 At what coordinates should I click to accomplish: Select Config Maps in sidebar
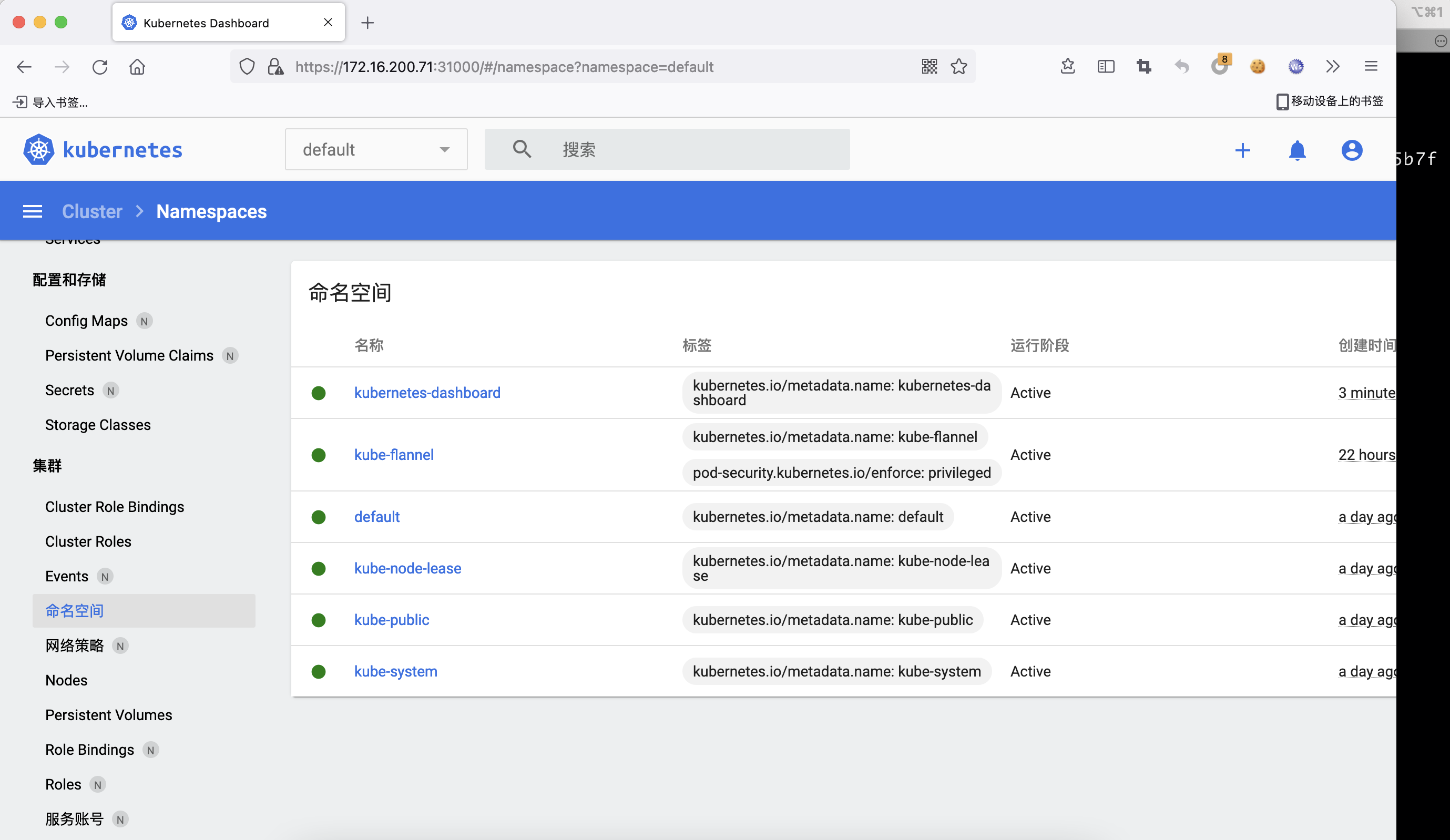[86, 321]
